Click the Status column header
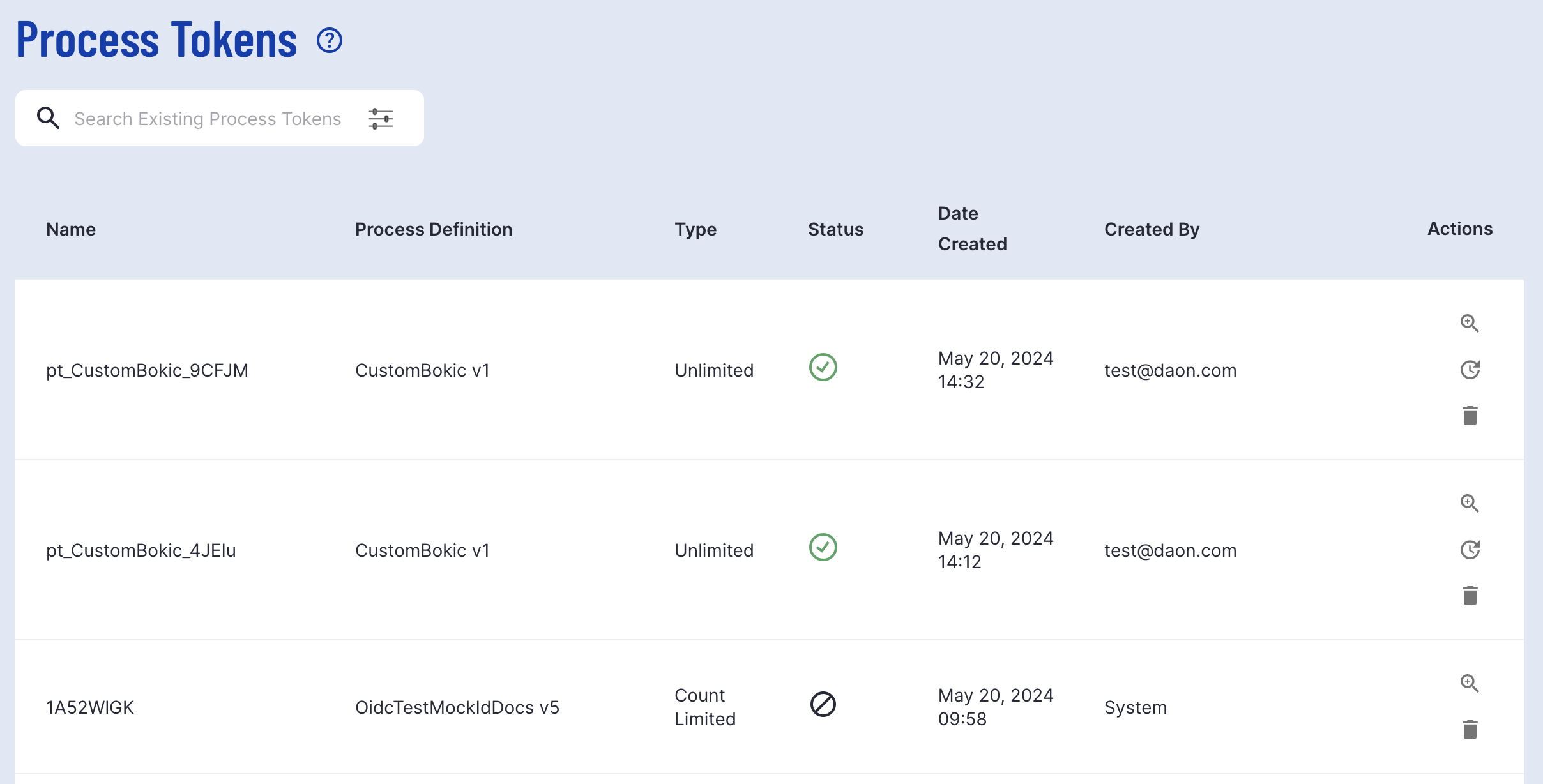1543x784 pixels. [x=835, y=229]
